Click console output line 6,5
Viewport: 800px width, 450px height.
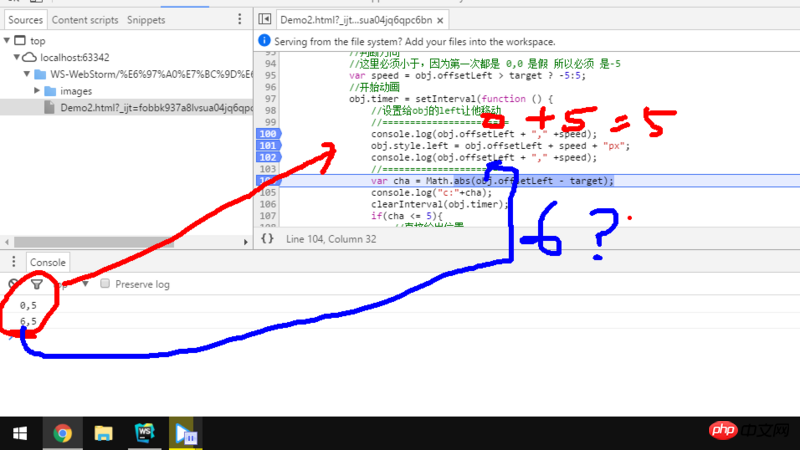(x=28, y=321)
